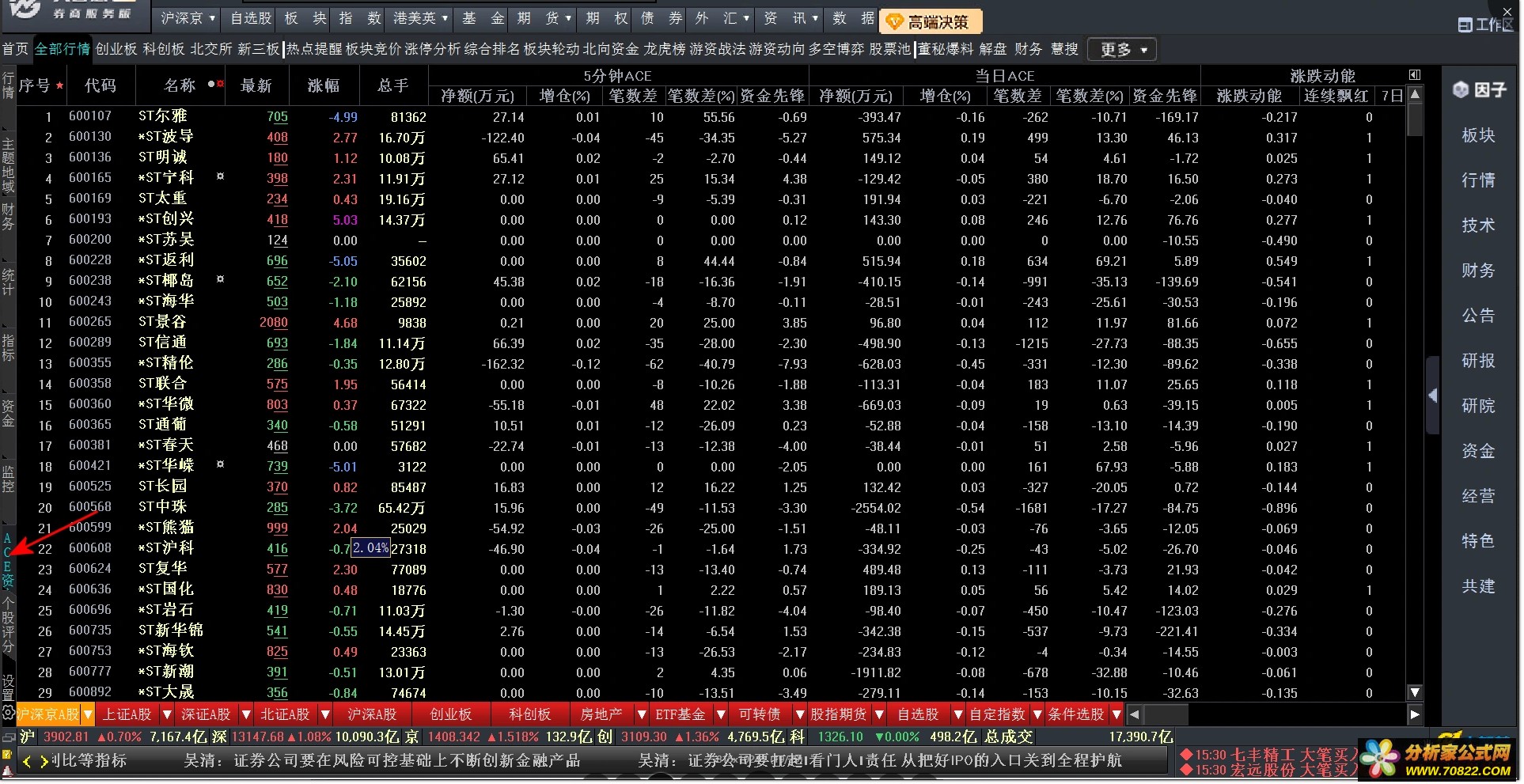Open stock 600608 *ST沪科 row
The image size is (1524, 784).
pos(165,548)
